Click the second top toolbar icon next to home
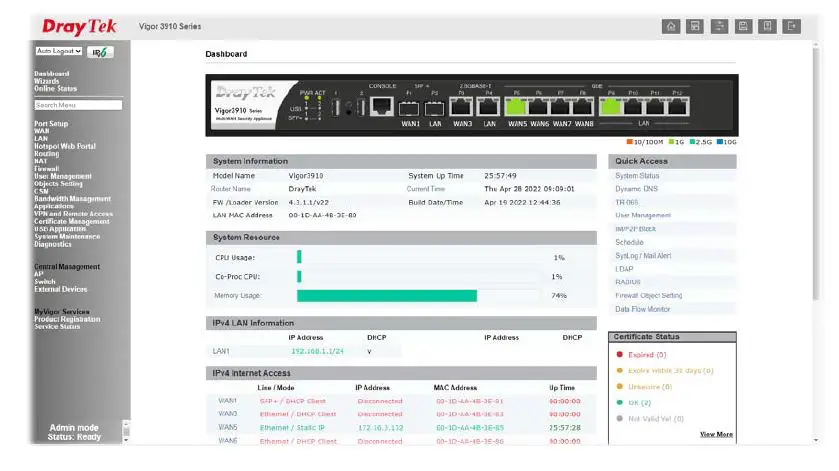839x471 pixels. [695, 26]
